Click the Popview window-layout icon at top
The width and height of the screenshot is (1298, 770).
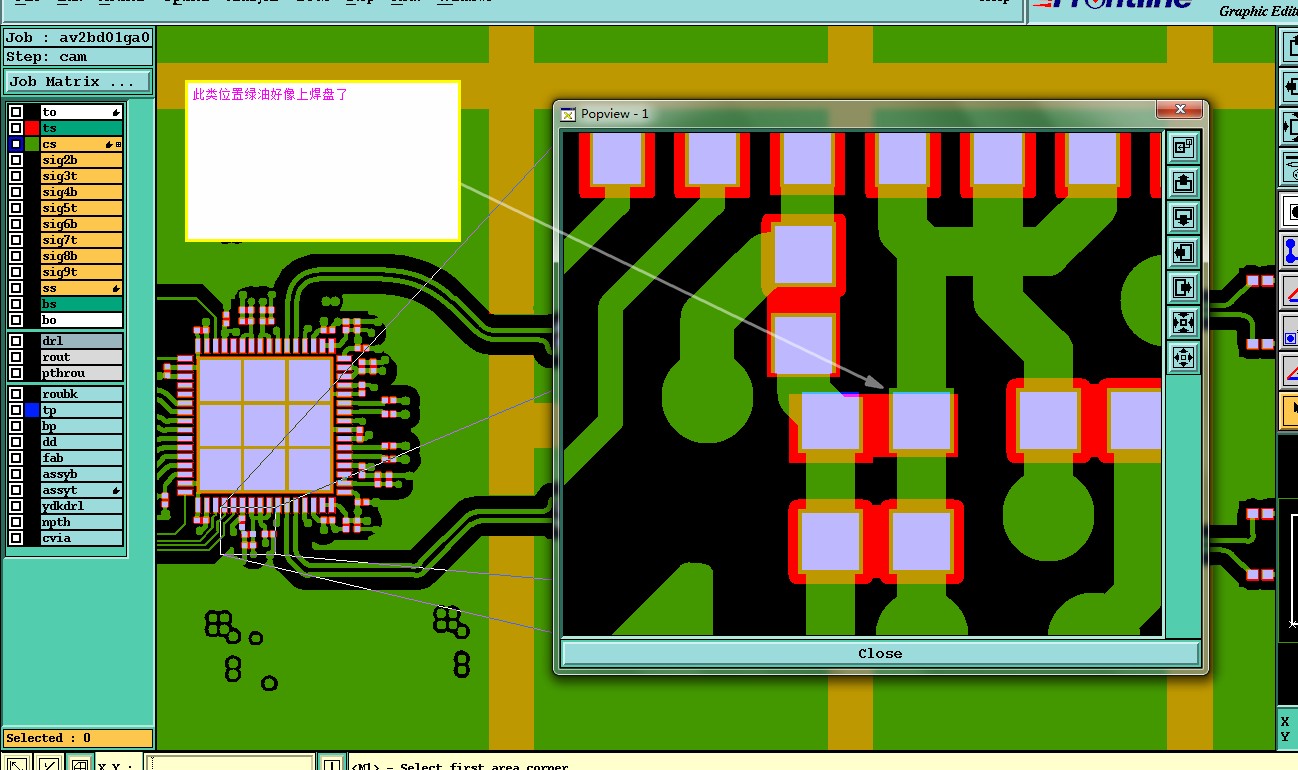(1183, 148)
